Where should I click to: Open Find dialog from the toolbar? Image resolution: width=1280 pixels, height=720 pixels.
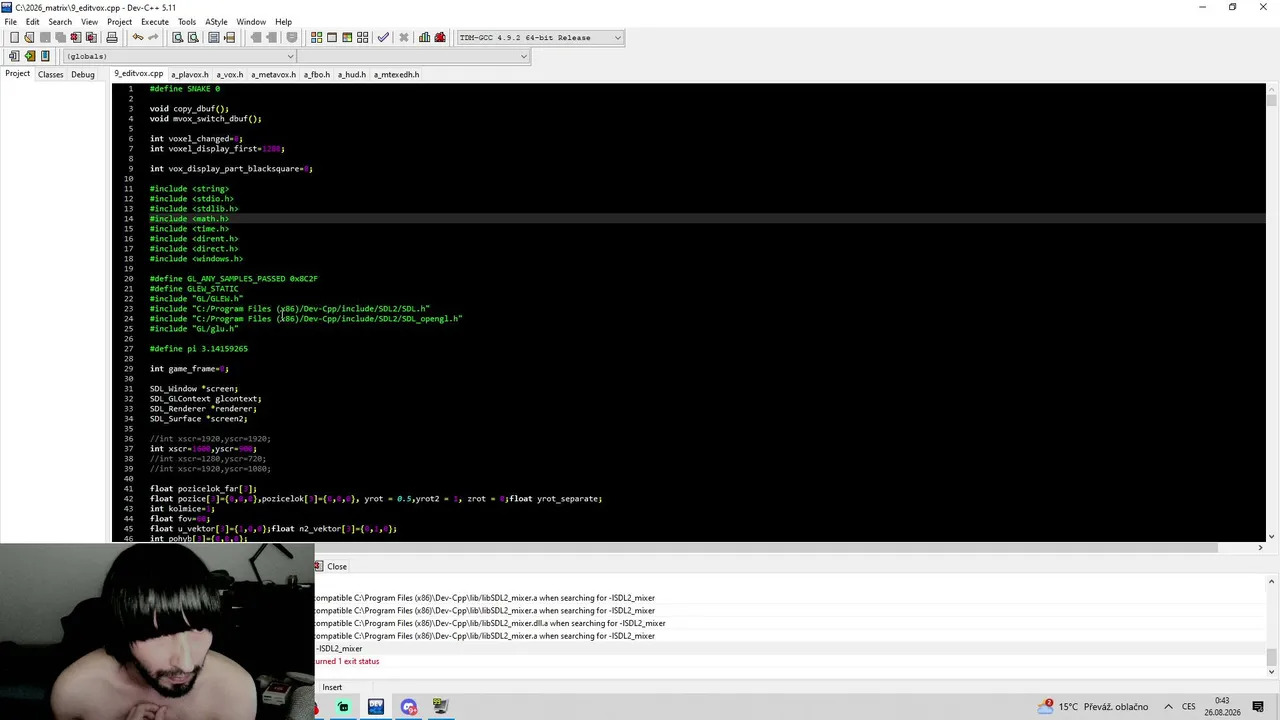coord(177,38)
